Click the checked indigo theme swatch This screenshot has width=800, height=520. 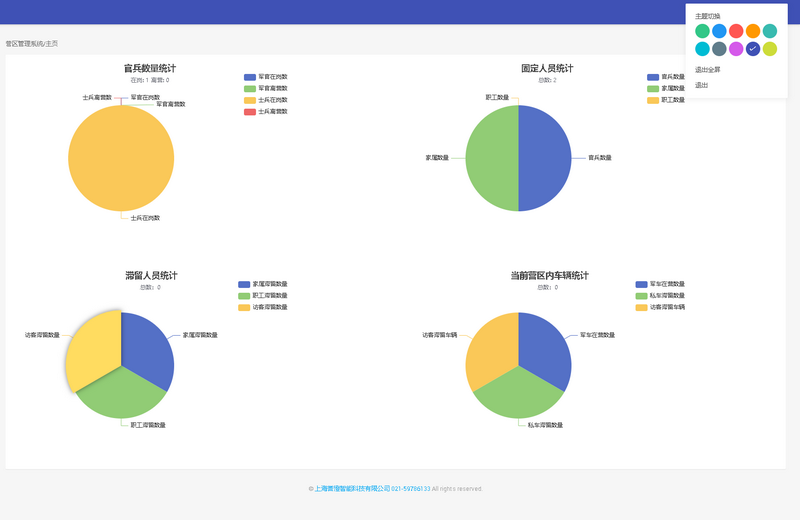click(x=753, y=49)
